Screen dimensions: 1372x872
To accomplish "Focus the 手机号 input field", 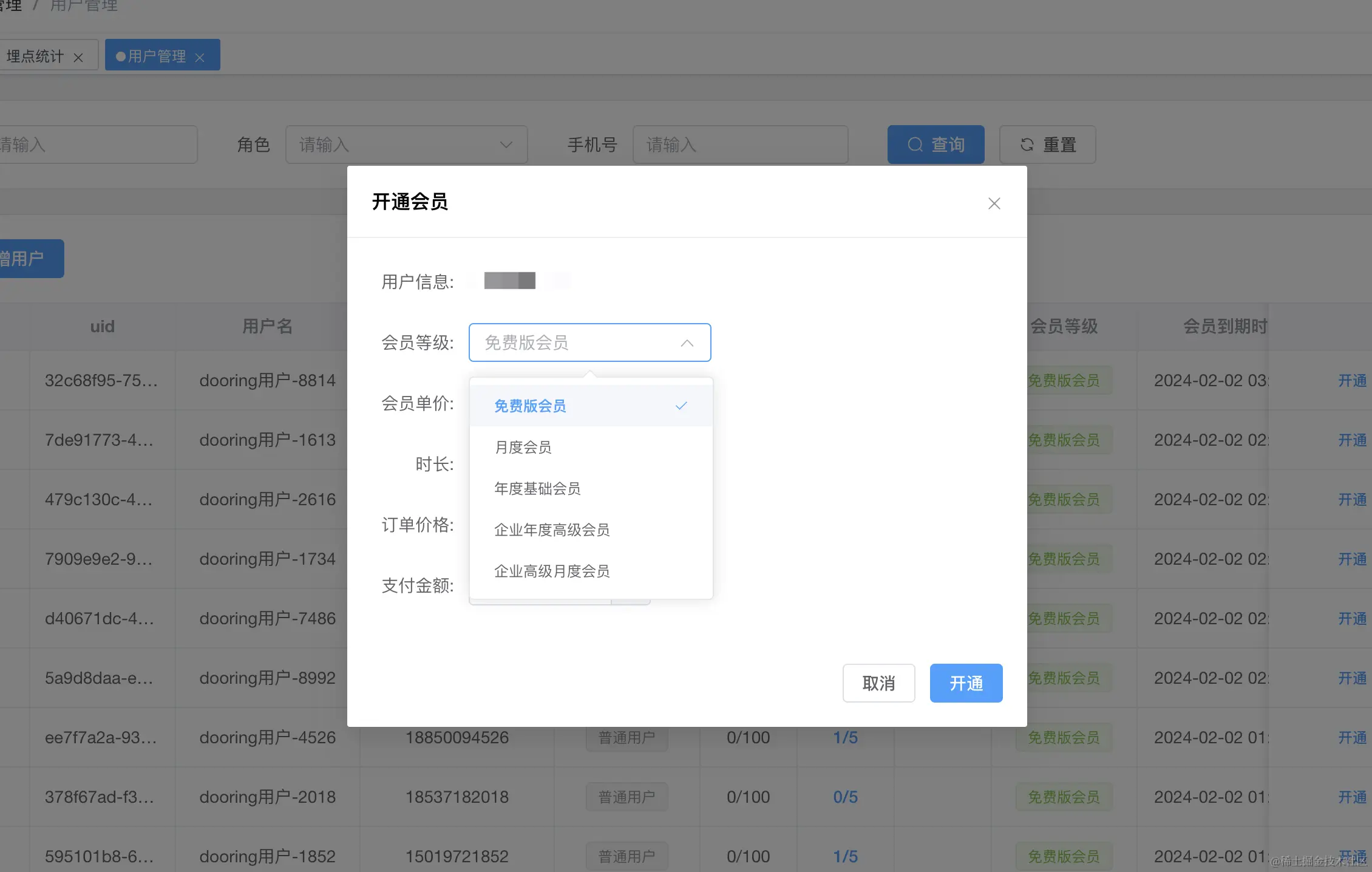I will coord(740,145).
